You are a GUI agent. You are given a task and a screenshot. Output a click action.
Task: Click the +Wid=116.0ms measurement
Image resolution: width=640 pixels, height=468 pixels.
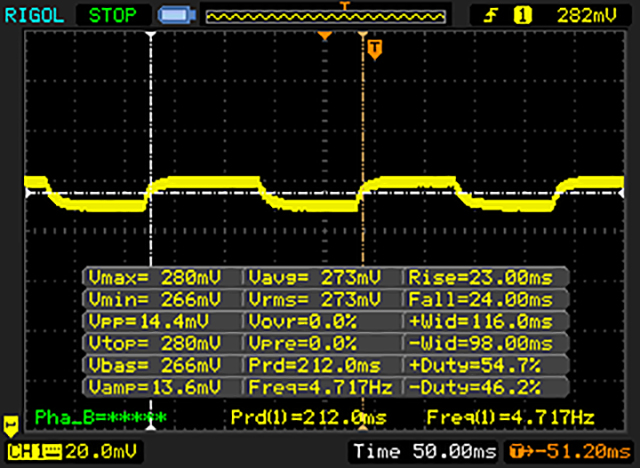click(480, 322)
